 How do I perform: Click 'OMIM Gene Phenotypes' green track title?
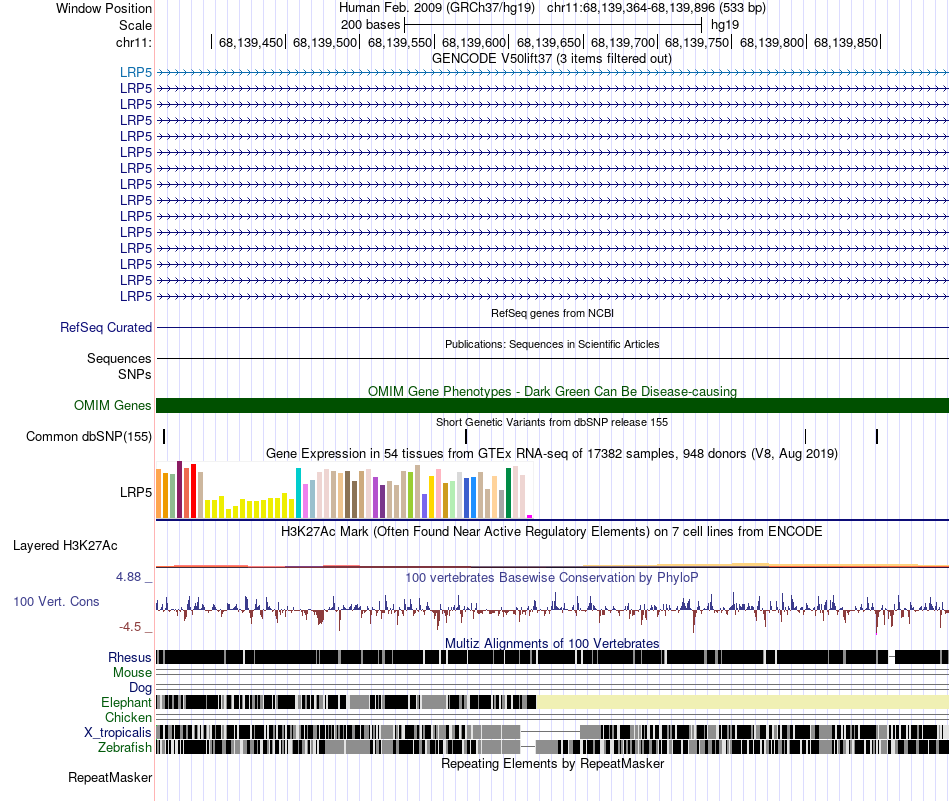[552, 391]
